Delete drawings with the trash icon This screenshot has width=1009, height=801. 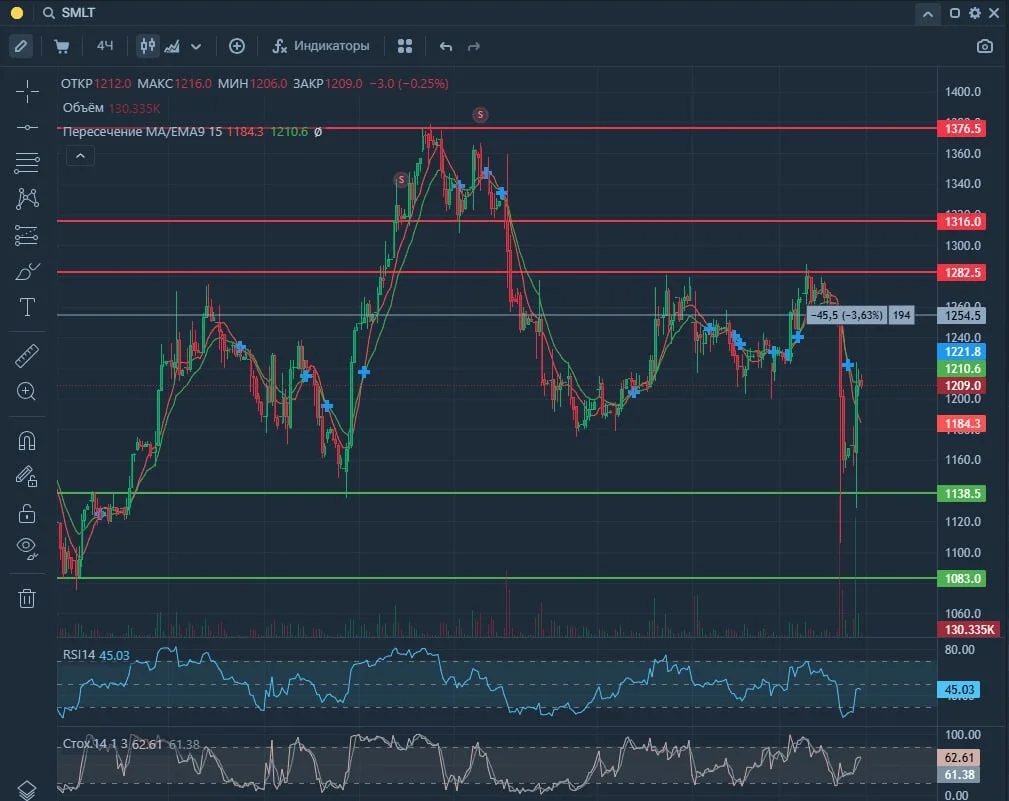(27, 598)
